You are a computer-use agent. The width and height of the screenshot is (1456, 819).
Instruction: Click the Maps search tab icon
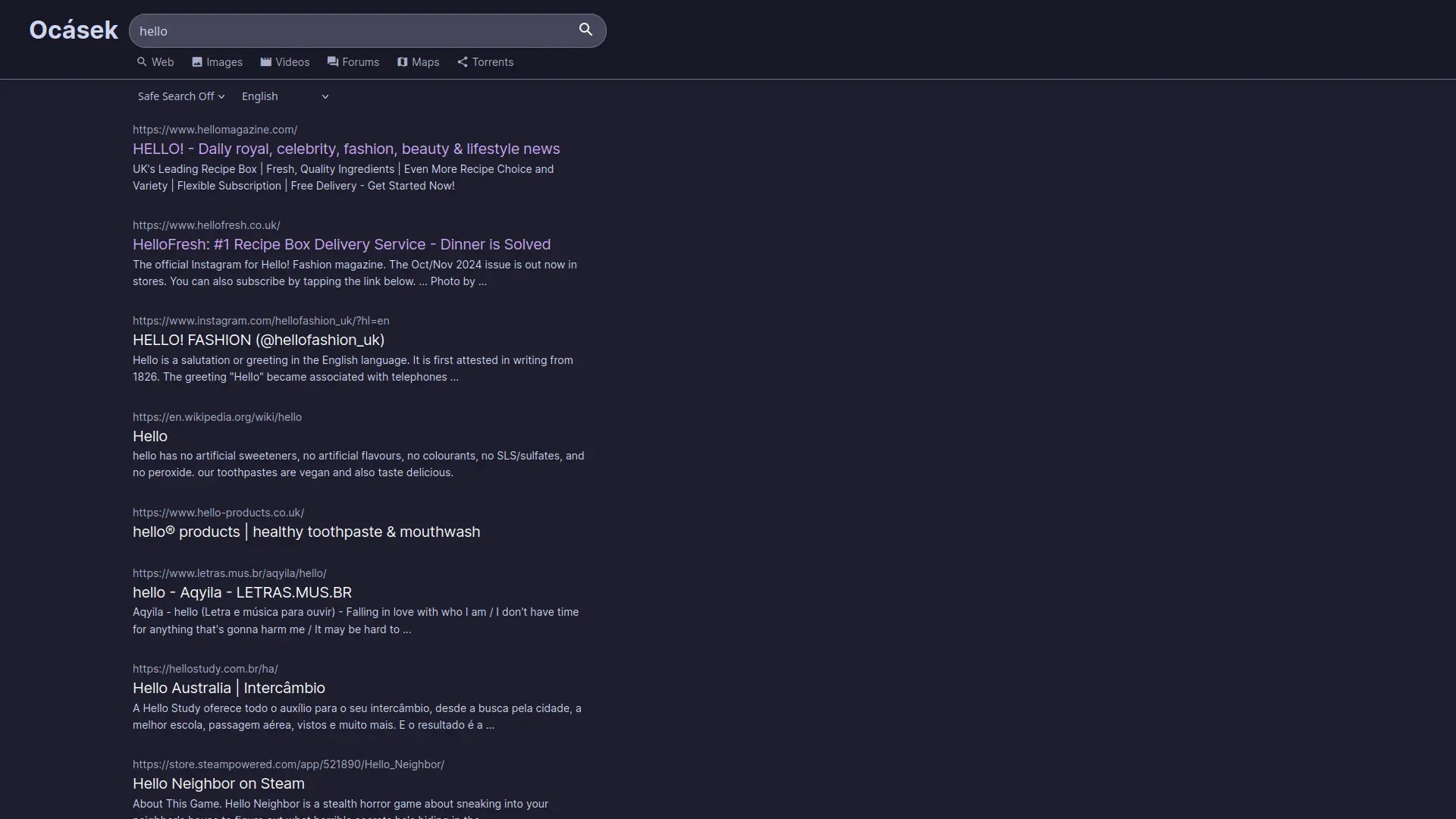coord(402,62)
